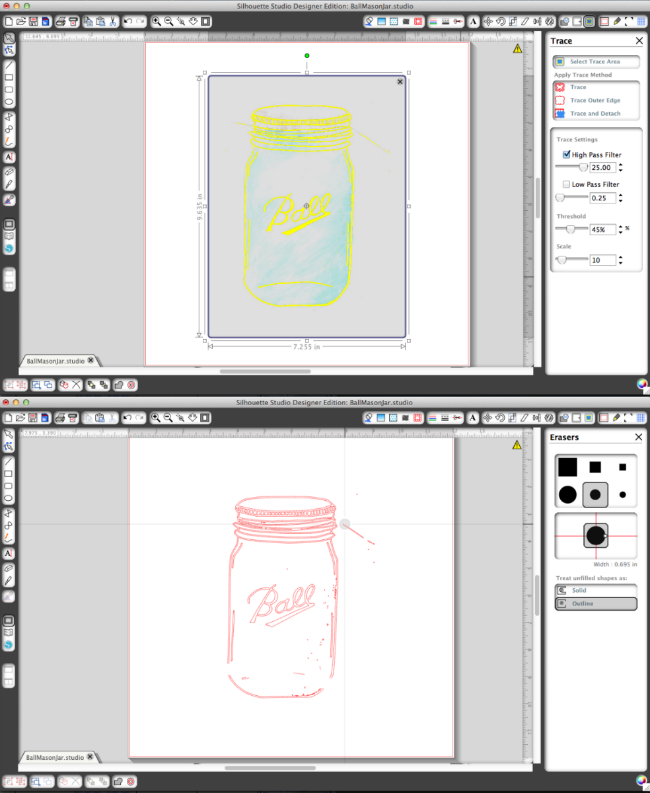
Task: Click High Pass Filter value field 25.00
Action: click(603, 167)
